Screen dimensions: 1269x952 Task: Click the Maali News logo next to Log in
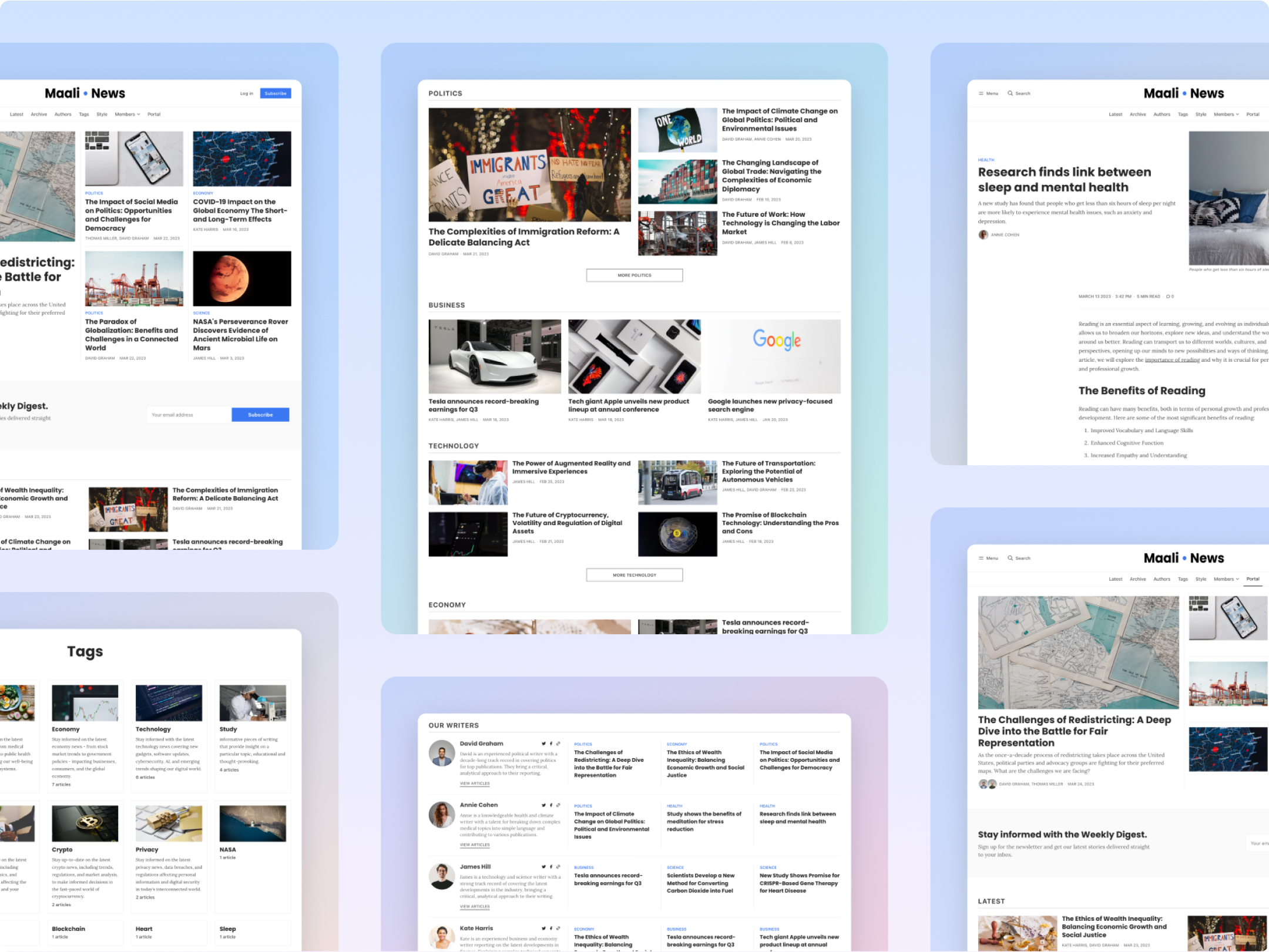coord(85,93)
